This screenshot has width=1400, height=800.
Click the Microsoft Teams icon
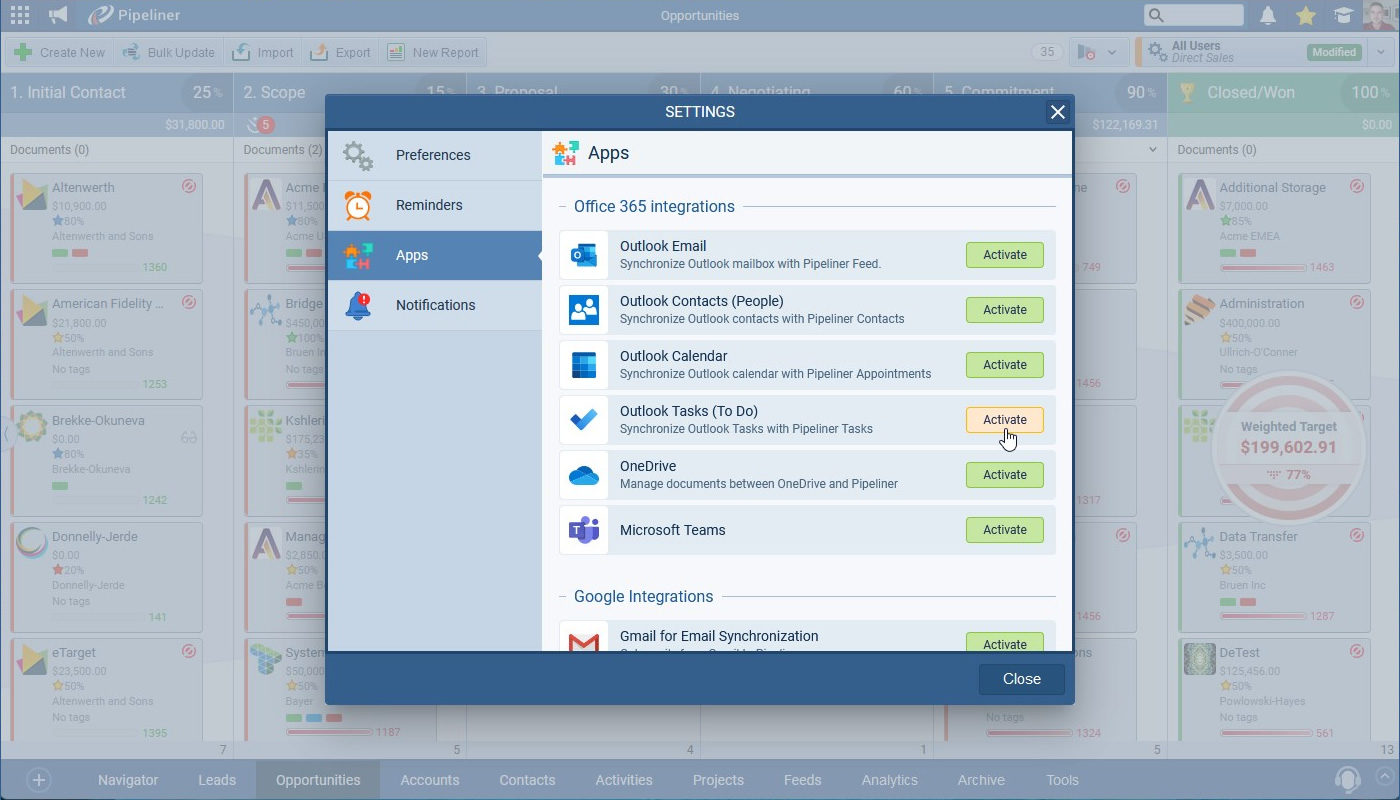[x=584, y=530]
